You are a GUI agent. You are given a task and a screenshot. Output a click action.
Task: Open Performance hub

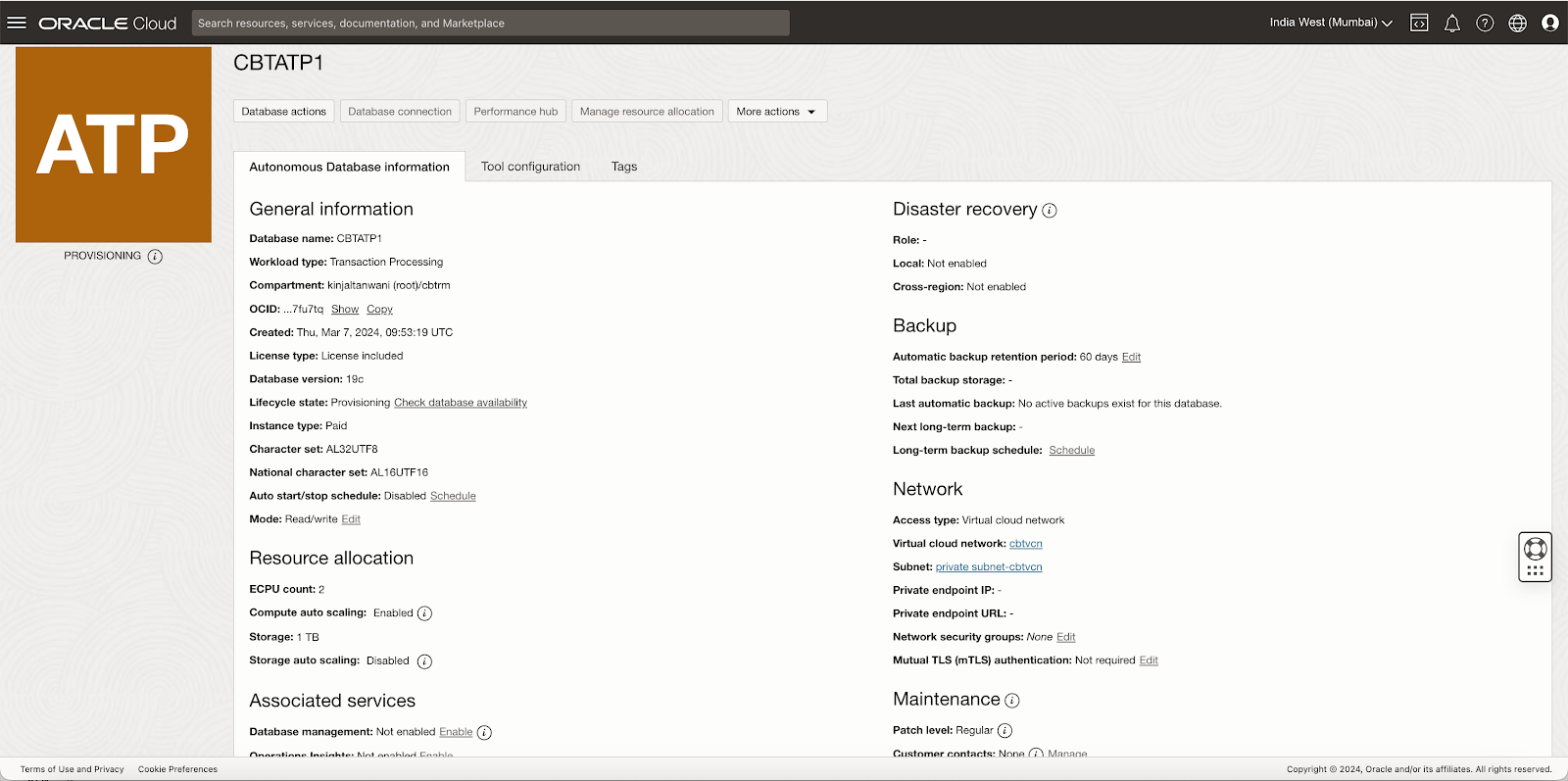[515, 112]
